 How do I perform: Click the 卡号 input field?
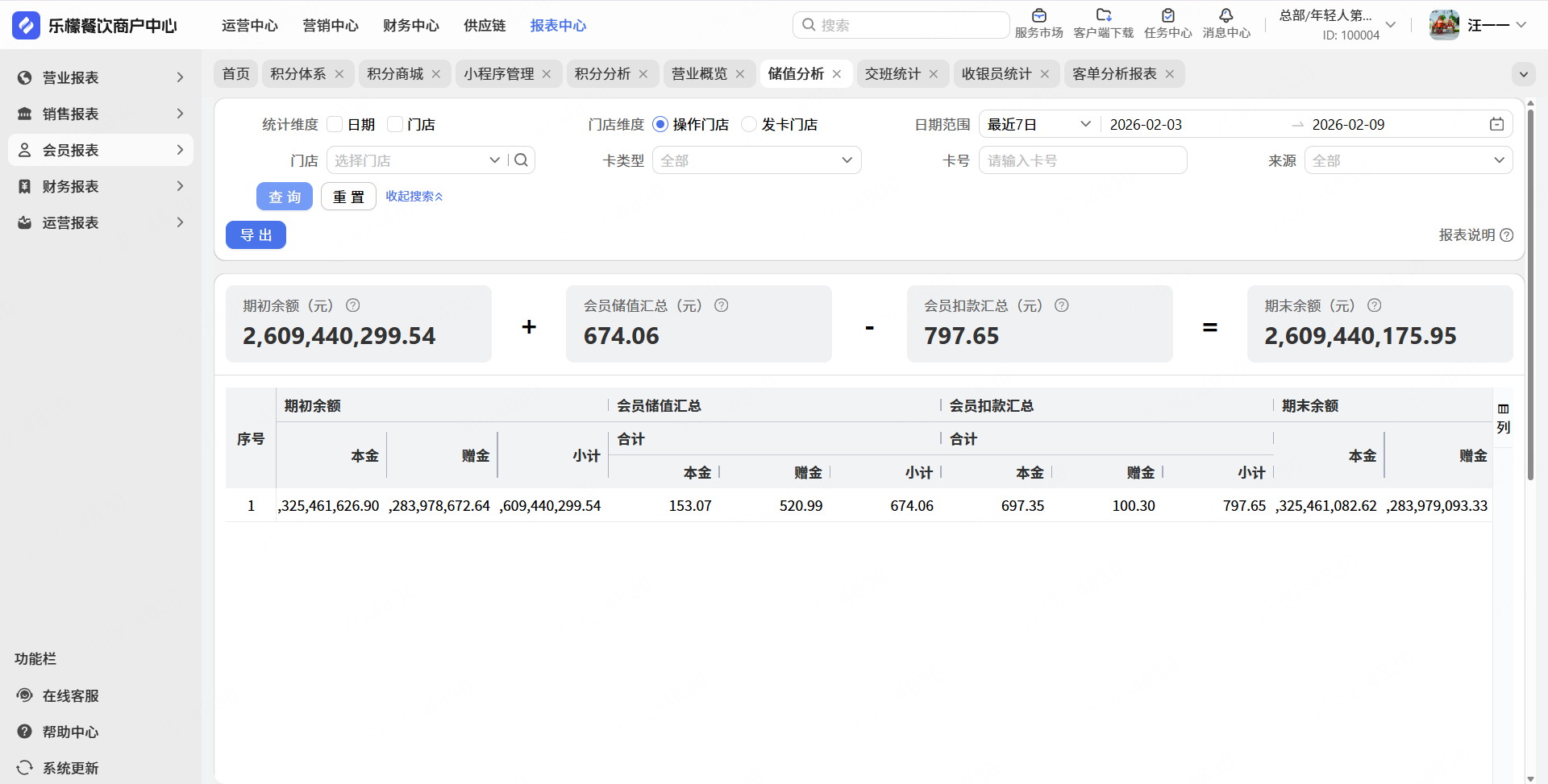(1082, 160)
